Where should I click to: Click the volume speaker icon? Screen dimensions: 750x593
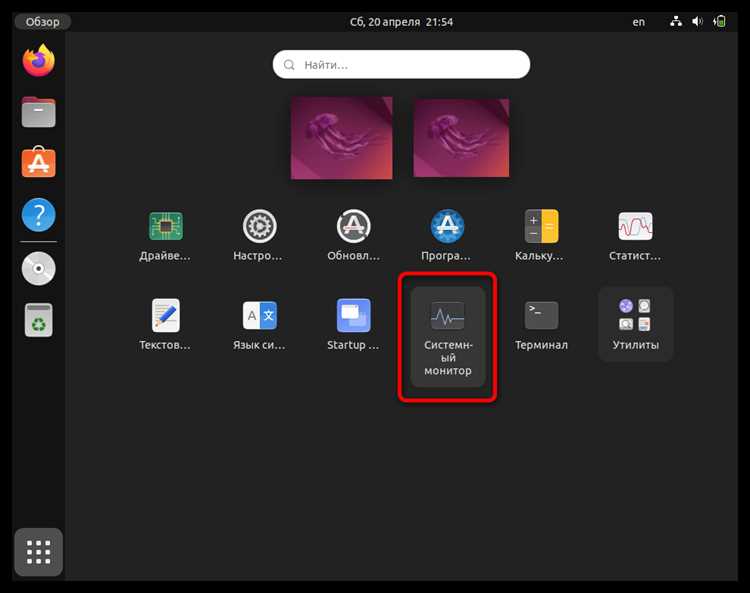697,22
